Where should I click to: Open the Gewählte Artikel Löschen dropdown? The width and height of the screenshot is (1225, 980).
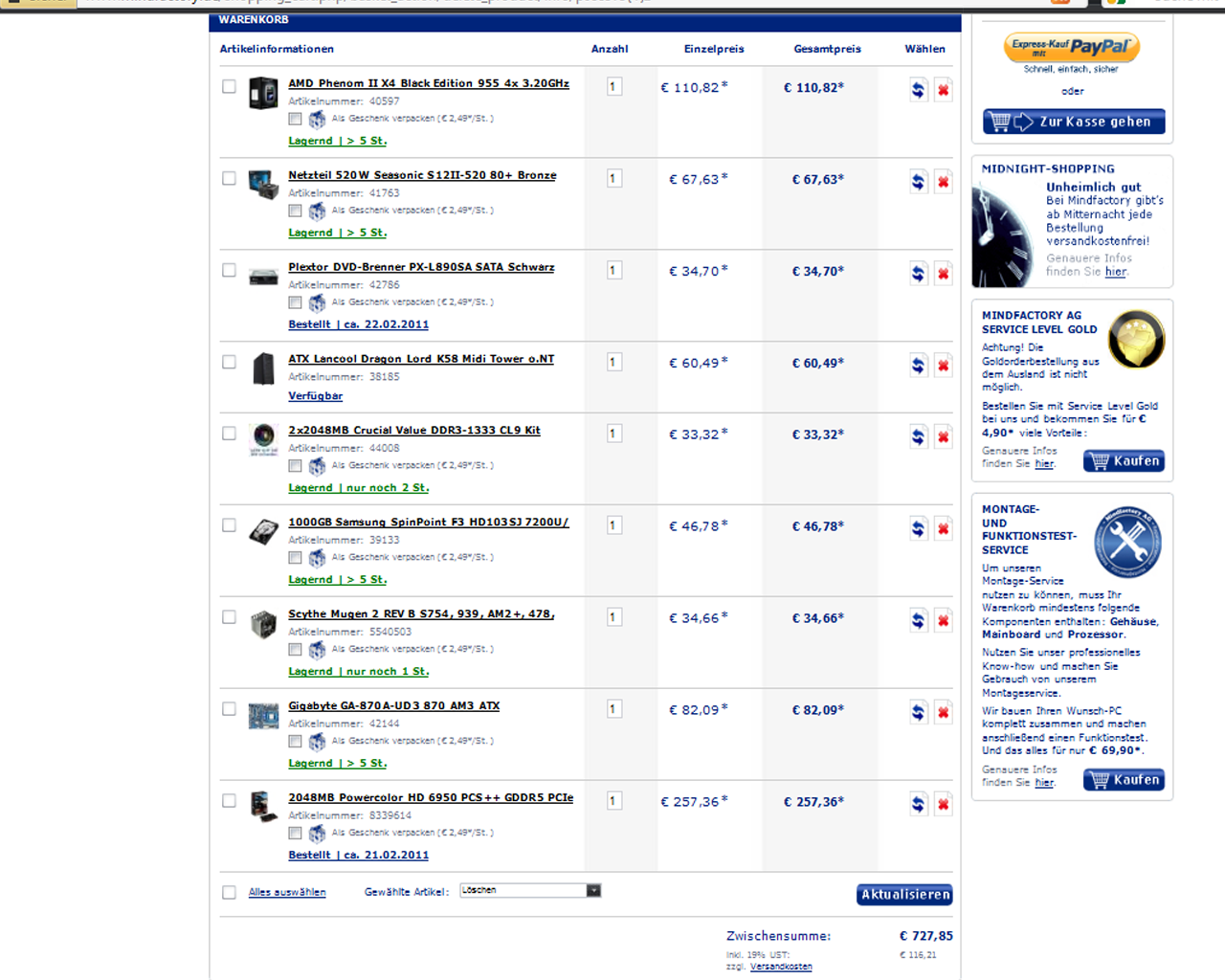click(x=530, y=891)
